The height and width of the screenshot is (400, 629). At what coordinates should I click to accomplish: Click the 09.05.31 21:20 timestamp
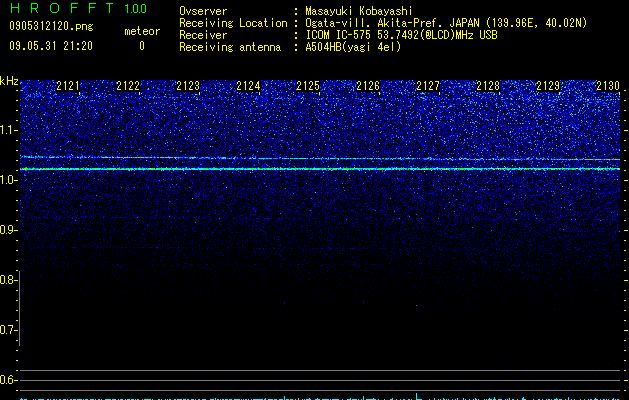click(51, 46)
